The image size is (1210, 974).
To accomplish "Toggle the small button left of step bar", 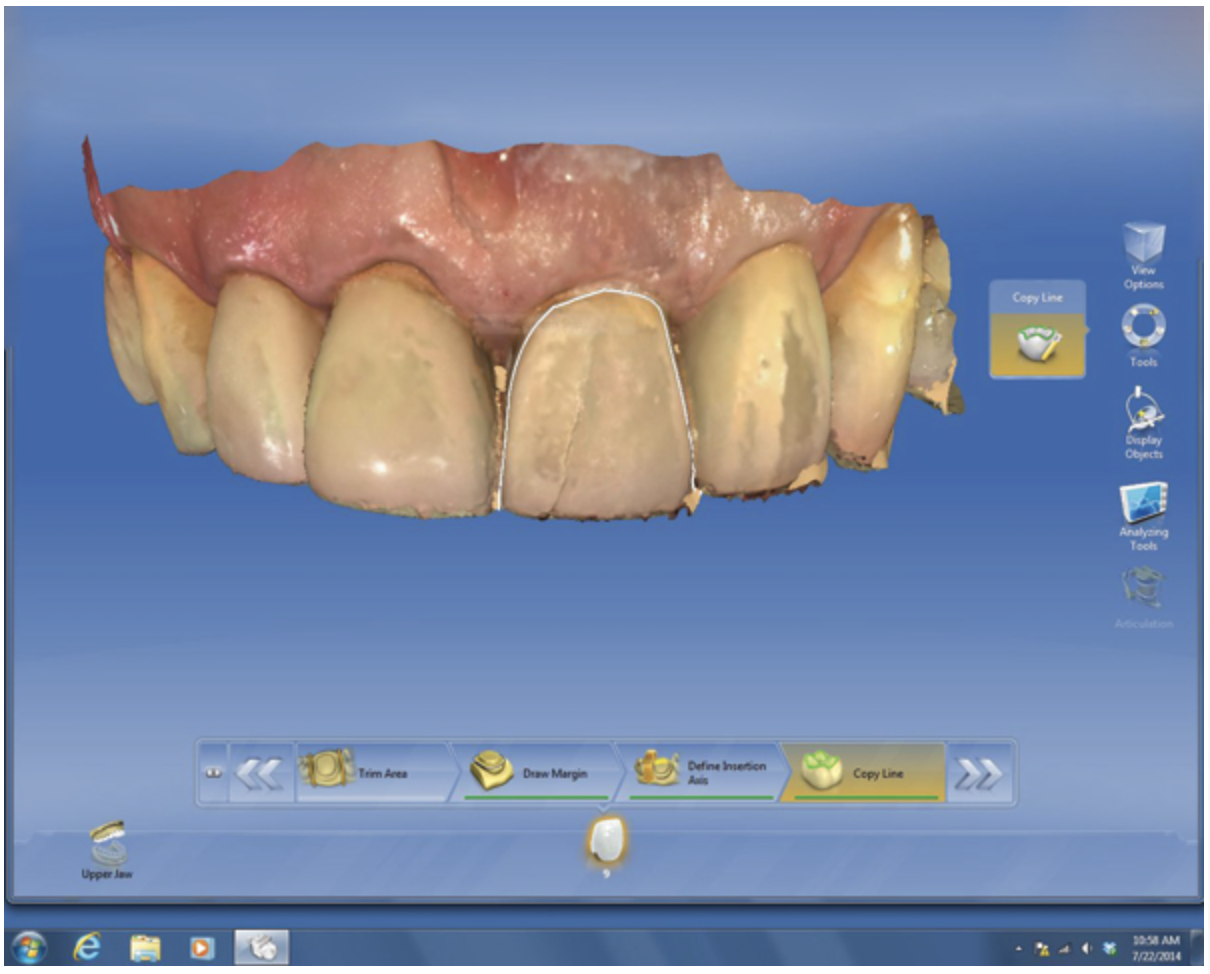I will 212,773.
